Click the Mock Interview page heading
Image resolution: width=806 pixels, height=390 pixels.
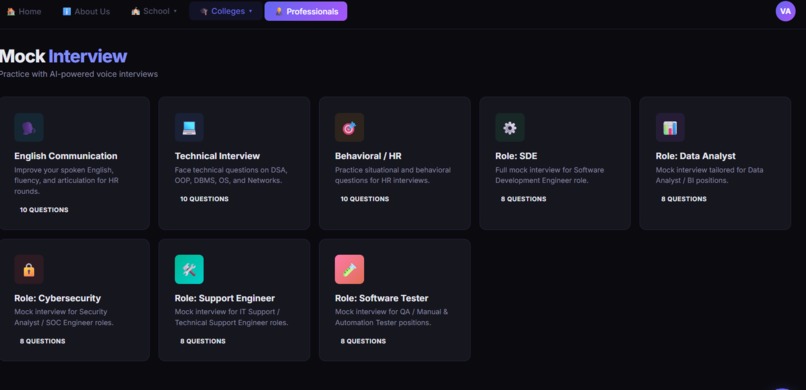pos(63,56)
